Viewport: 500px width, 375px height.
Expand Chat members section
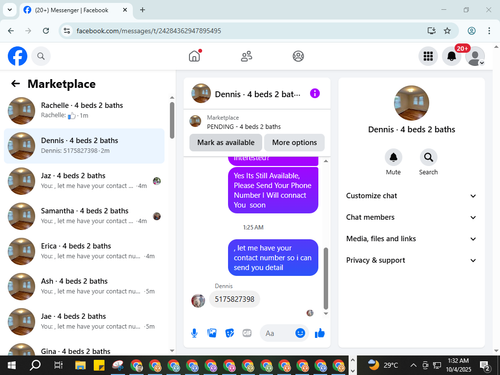pyautogui.click(x=411, y=217)
